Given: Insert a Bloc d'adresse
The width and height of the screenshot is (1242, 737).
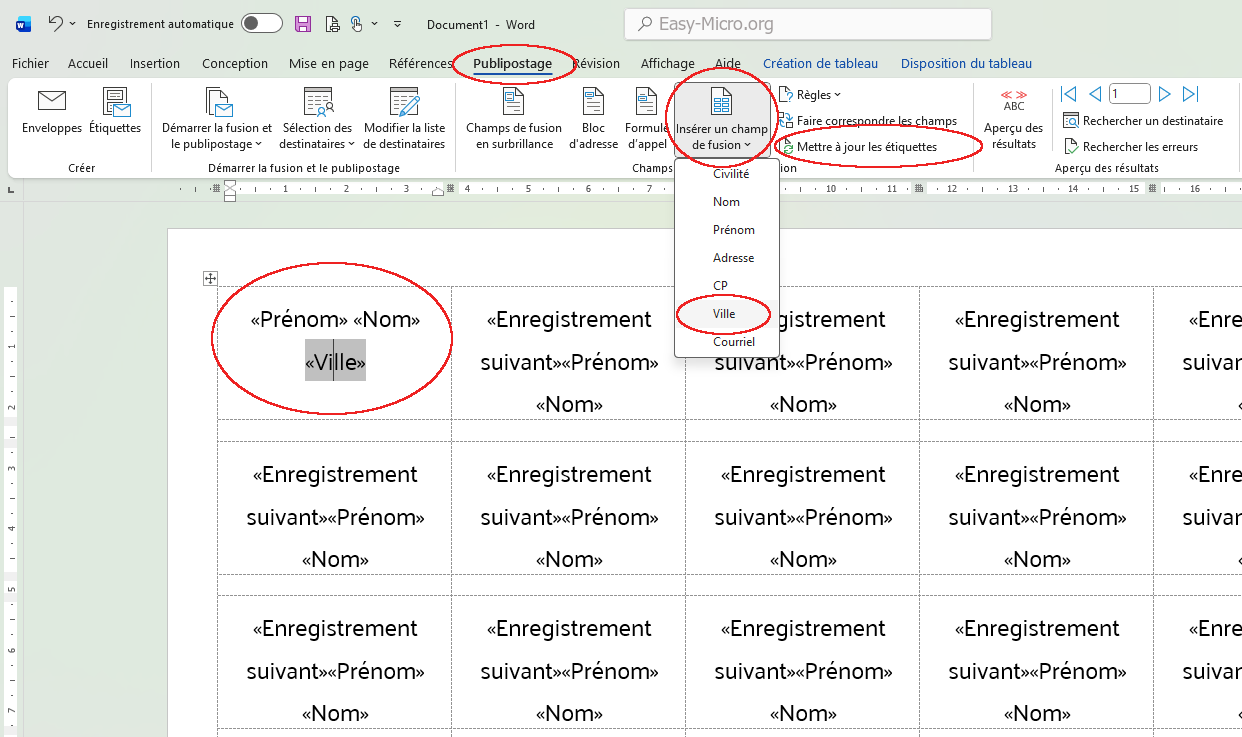Looking at the screenshot, I should 593,118.
